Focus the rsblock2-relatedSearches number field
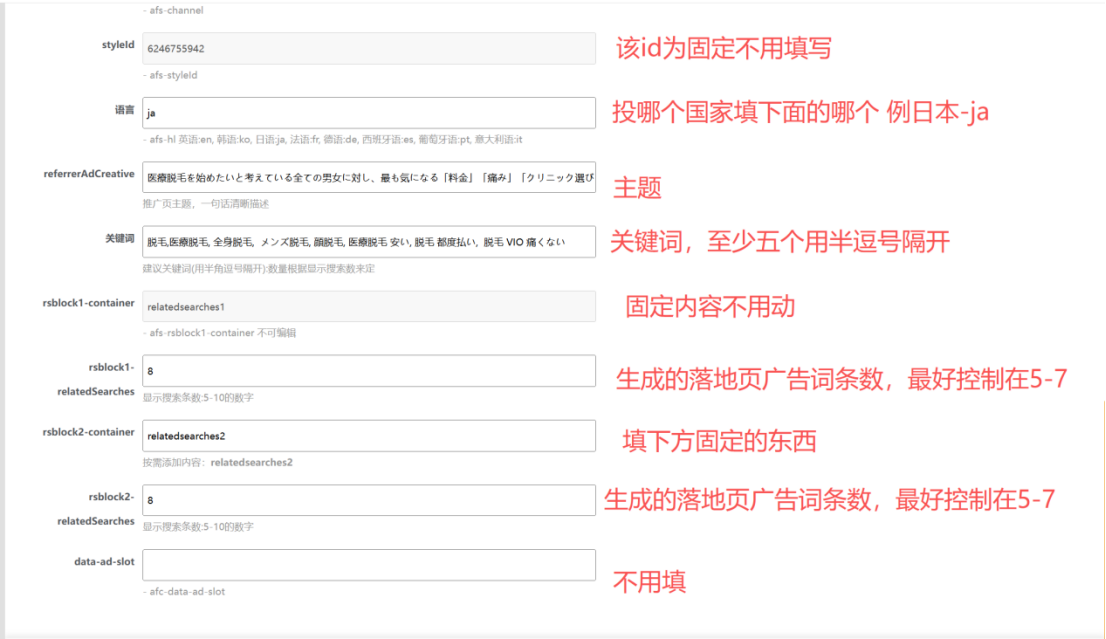Image resolution: width=1106 pixels, height=639 pixels. pyautogui.click(x=368, y=500)
